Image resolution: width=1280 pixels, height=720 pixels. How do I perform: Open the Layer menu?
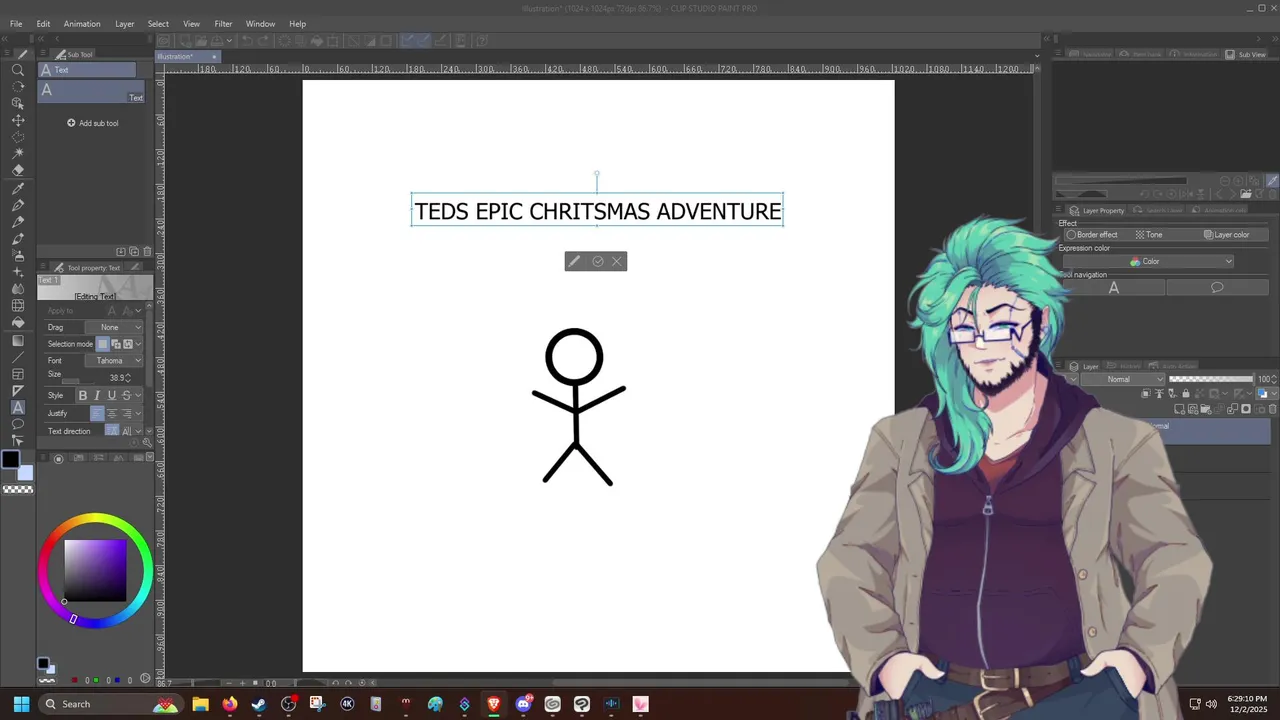coord(125,24)
